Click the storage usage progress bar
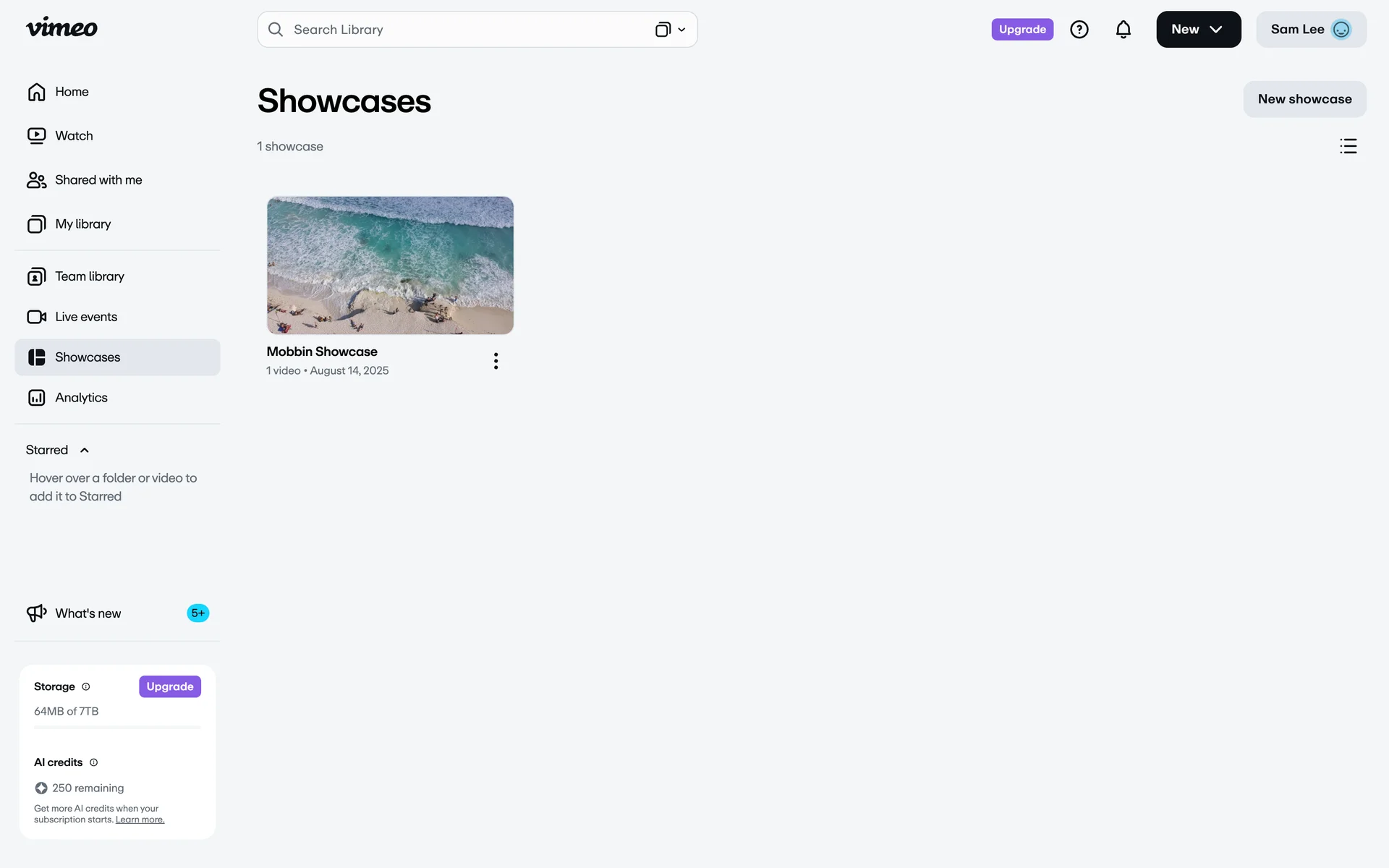This screenshot has width=1389, height=868. (x=117, y=727)
